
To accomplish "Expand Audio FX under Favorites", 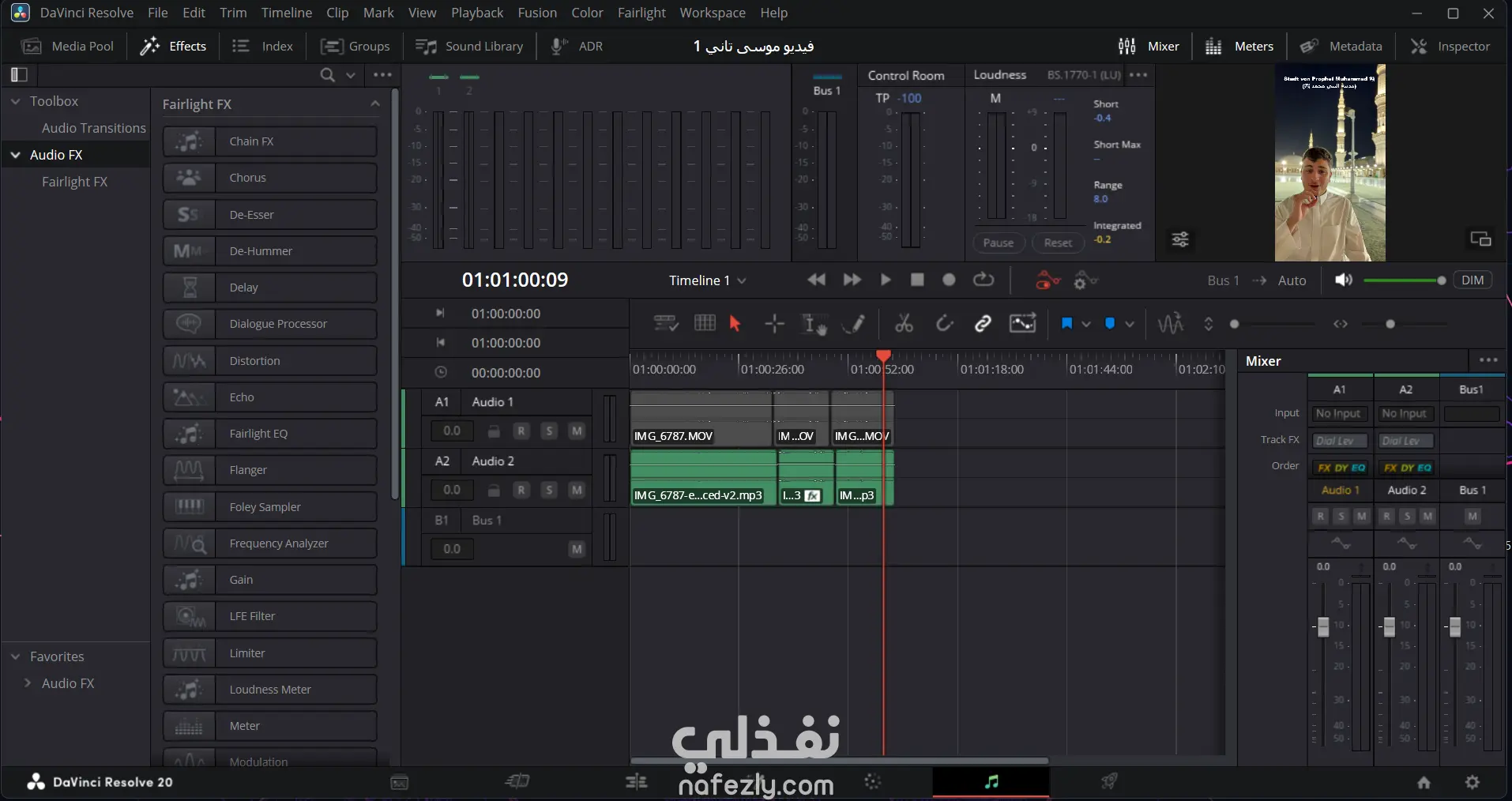I will 28,683.
